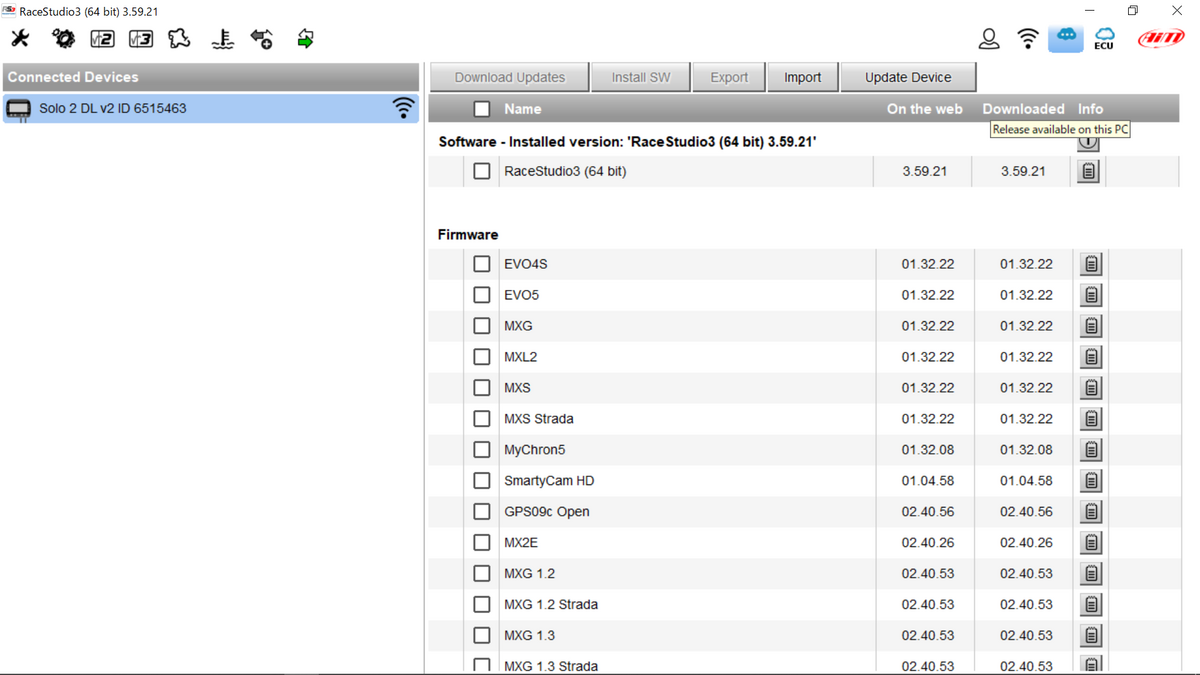Open the user profile icon
The width and height of the screenshot is (1200, 675).
click(989, 38)
